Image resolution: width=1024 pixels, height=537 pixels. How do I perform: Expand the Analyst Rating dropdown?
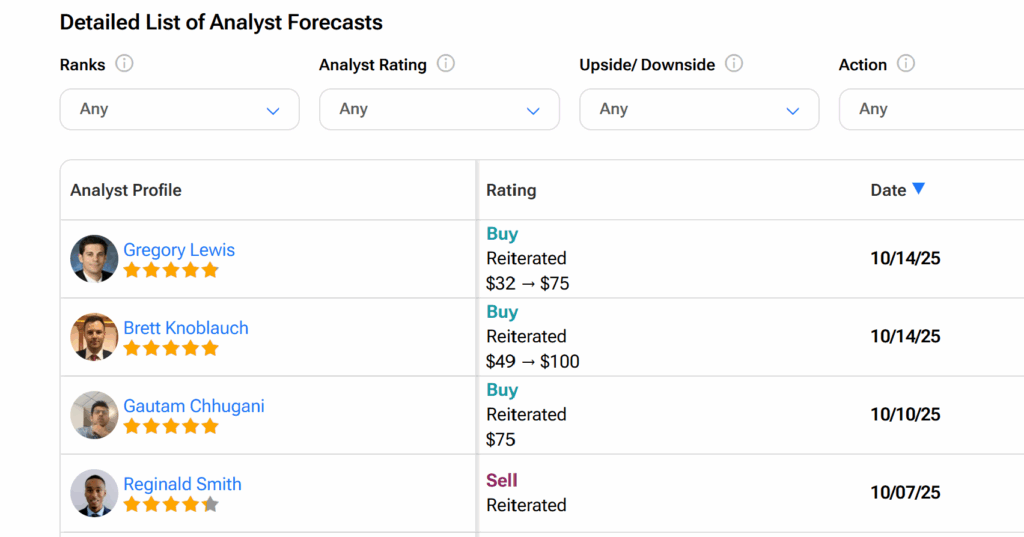pos(439,109)
